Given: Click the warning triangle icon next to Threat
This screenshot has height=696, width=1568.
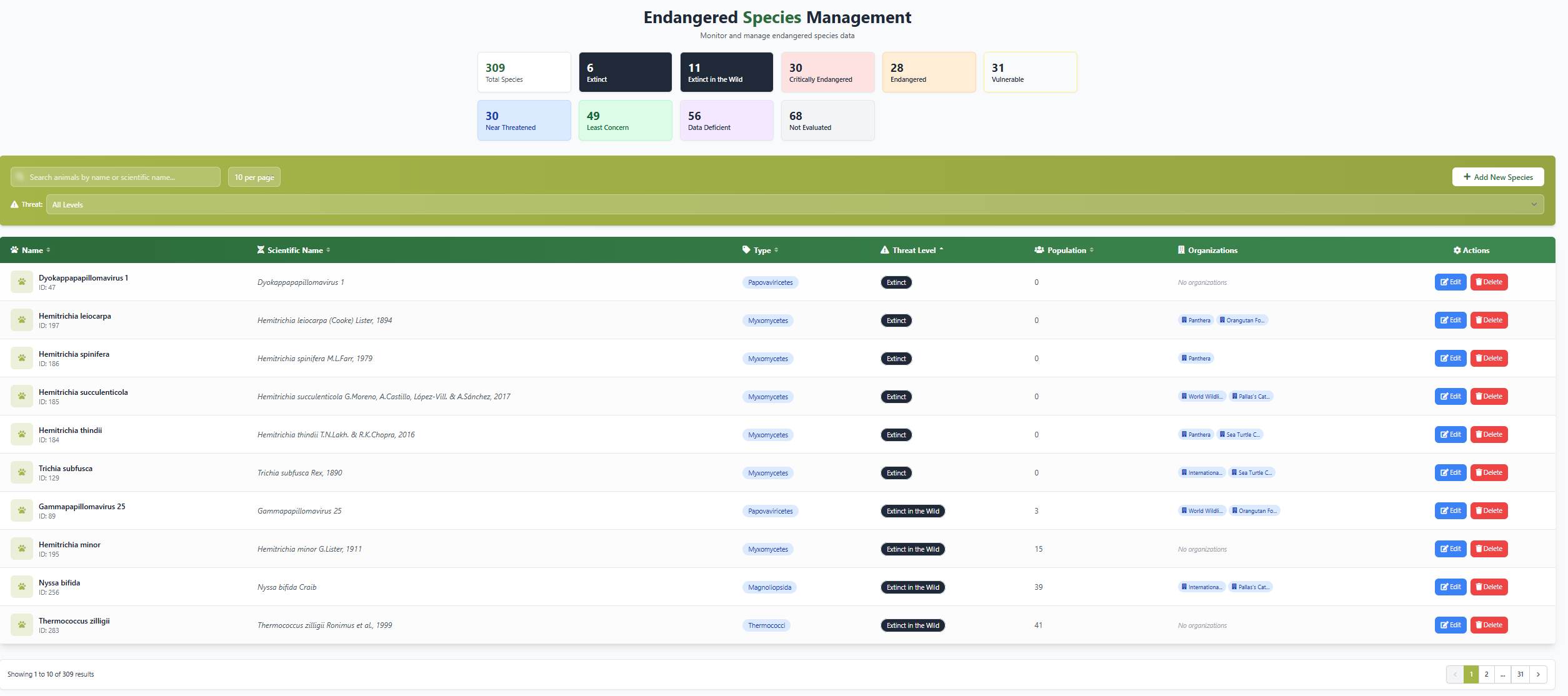Looking at the screenshot, I should pyautogui.click(x=14, y=204).
